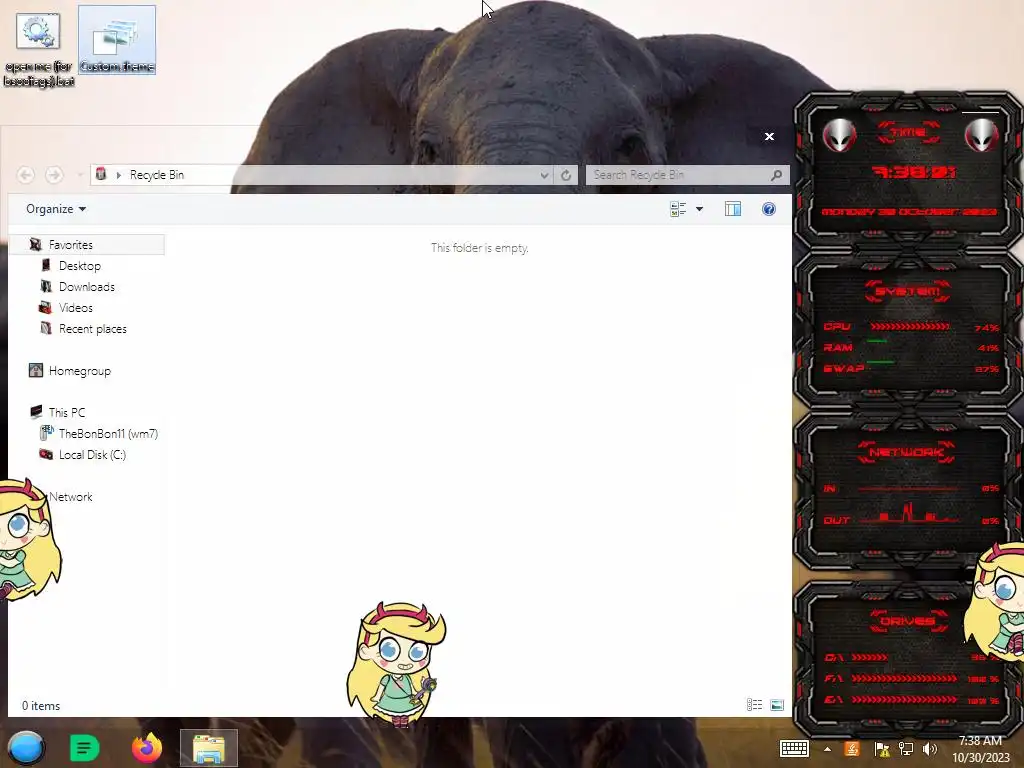Click the This PC computer icon

tap(36, 412)
